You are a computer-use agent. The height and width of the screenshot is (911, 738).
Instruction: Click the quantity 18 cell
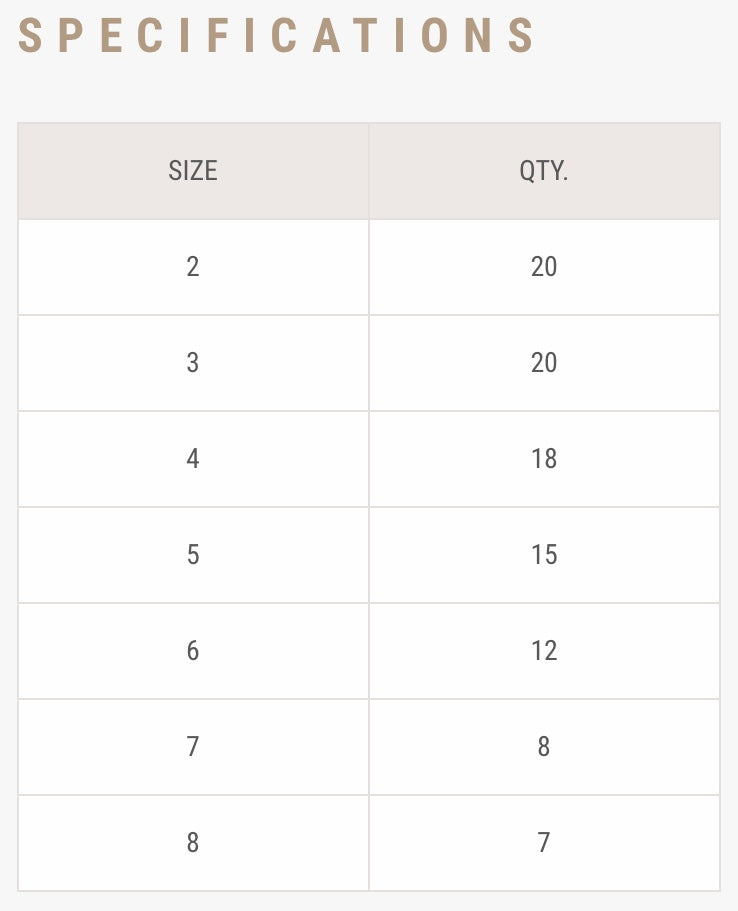point(544,459)
